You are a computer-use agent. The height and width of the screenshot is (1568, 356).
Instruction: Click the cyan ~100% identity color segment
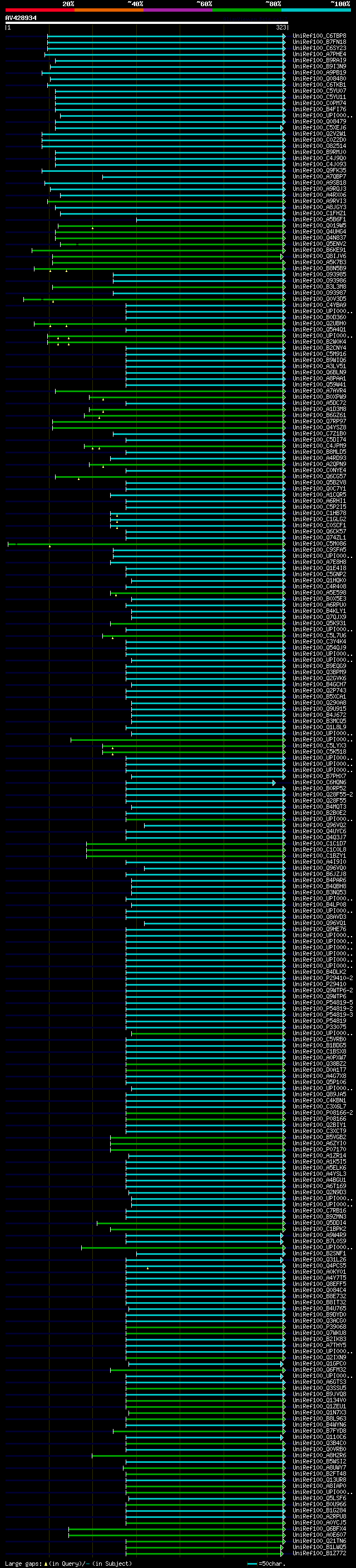tap(316, 10)
